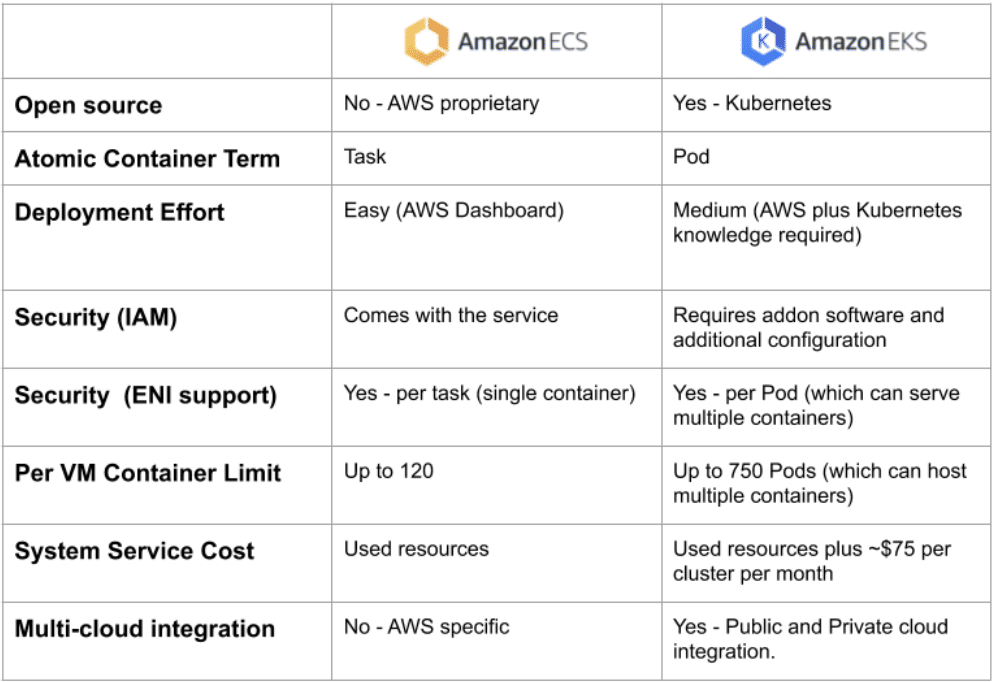Image resolution: width=1000 pixels, height=682 pixels.
Task: Click the 'Up to 120' cell
Action: [x=389, y=471]
